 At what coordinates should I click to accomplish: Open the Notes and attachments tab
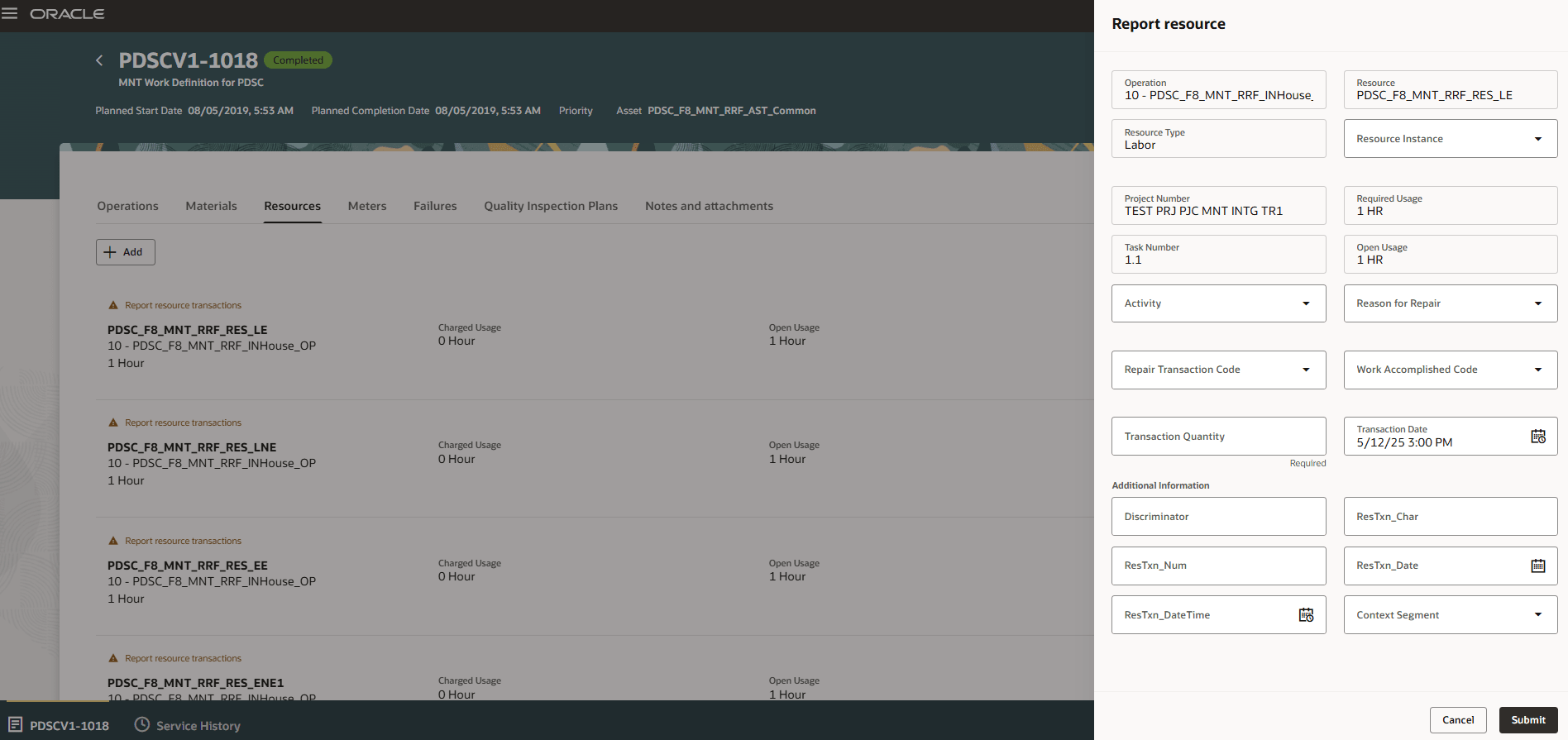(x=709, y=206)
